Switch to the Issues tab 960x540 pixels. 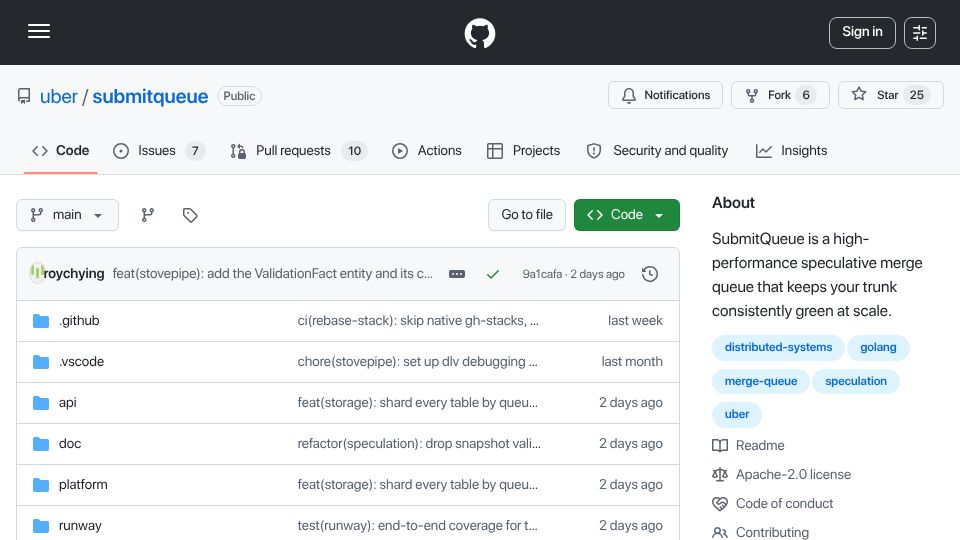[159, 151]
